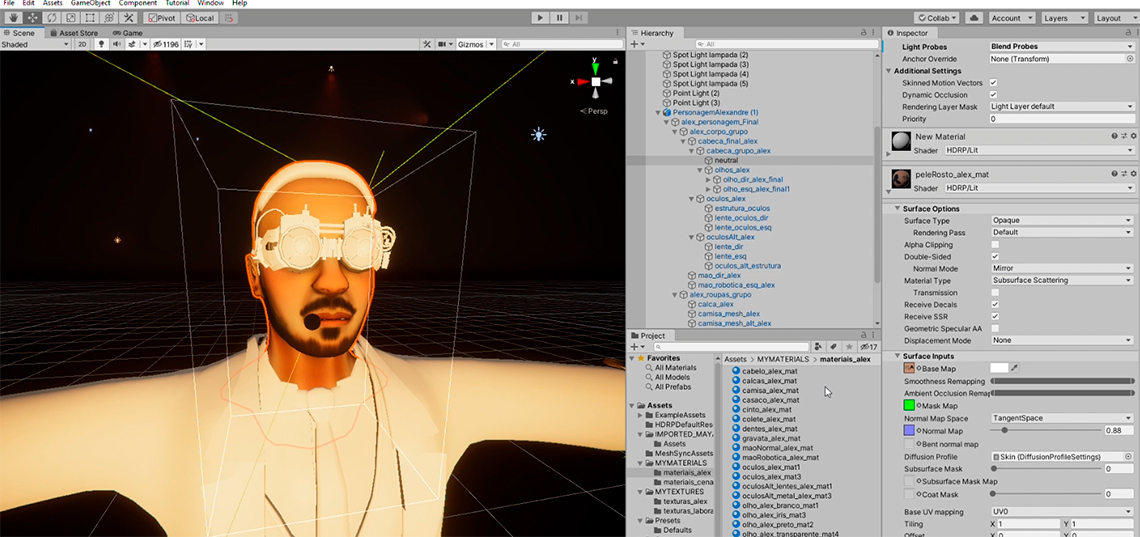Select the Move tool in the toolbar

[31, 18]
